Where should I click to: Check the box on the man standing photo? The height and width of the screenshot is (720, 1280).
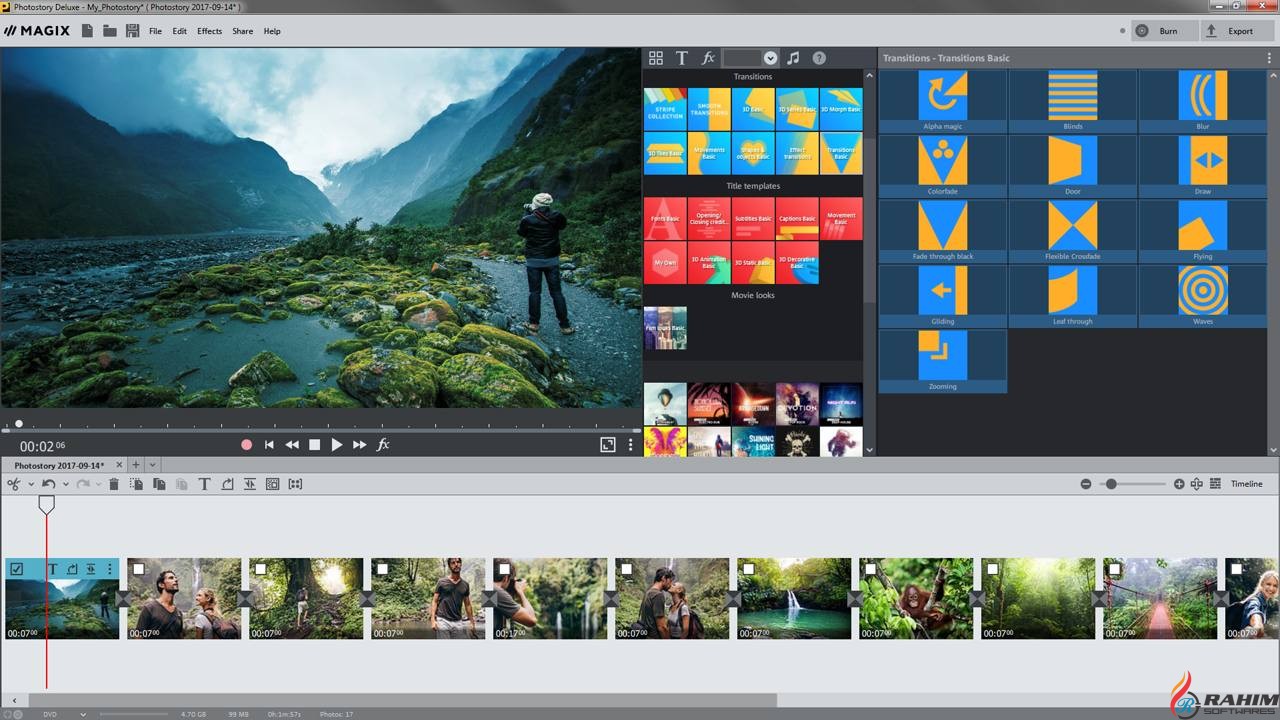[383, 569]
